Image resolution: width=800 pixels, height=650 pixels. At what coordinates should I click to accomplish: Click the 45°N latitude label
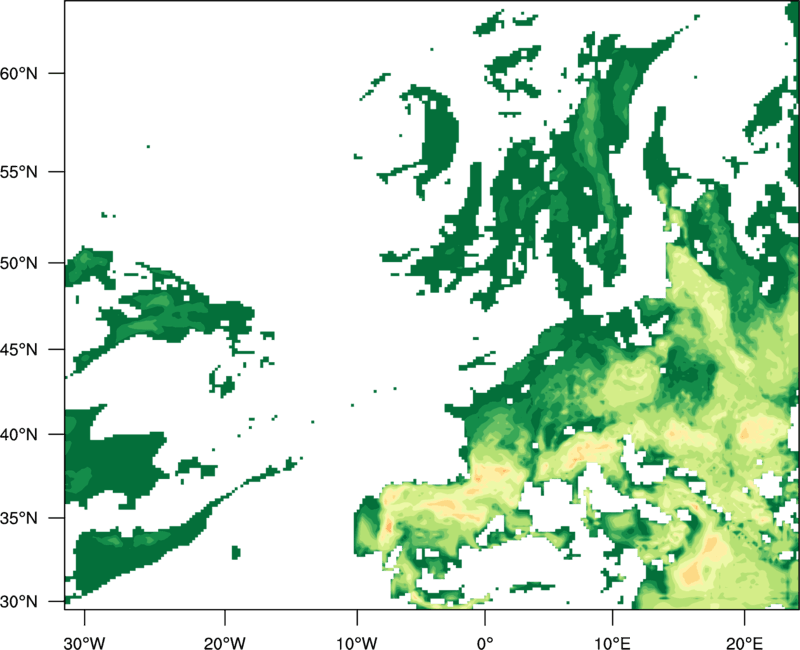[19, 350]
